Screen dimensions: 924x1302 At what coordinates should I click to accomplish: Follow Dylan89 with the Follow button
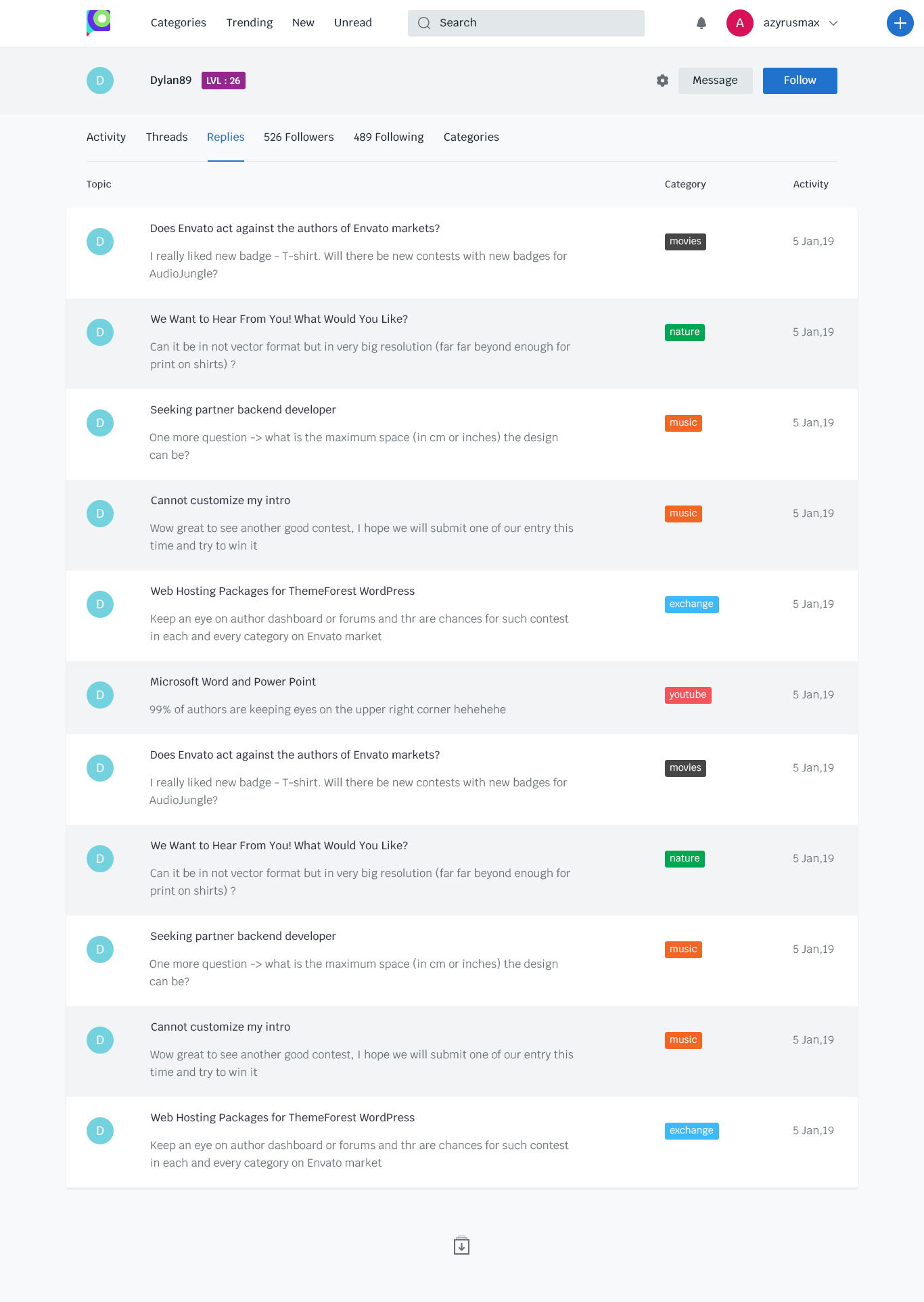point(800,81)
